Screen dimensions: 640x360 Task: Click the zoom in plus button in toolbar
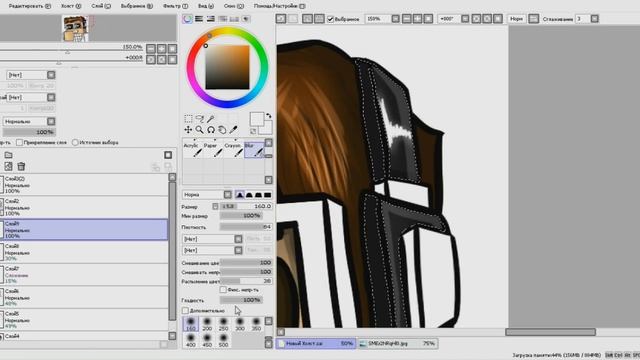pos(417,19)
